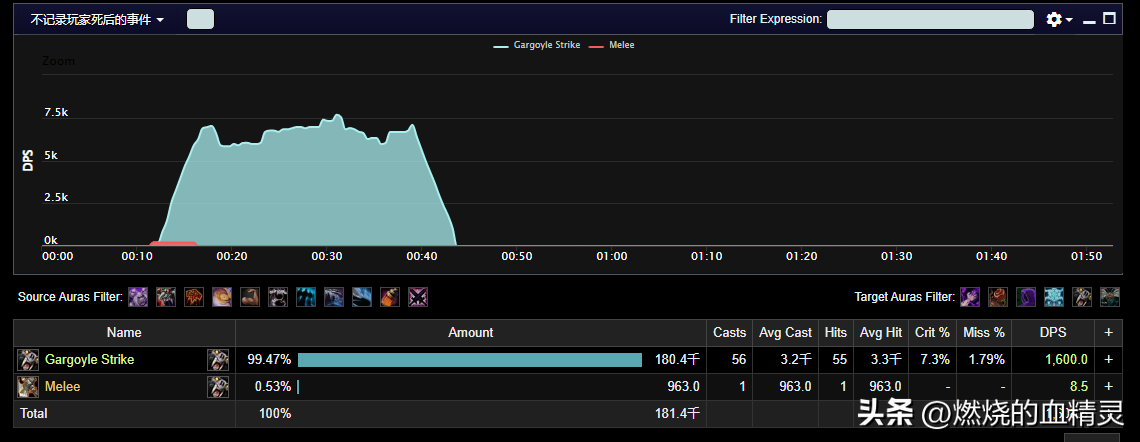Click the first purple hand Target Auras icon

click(970, 297)
